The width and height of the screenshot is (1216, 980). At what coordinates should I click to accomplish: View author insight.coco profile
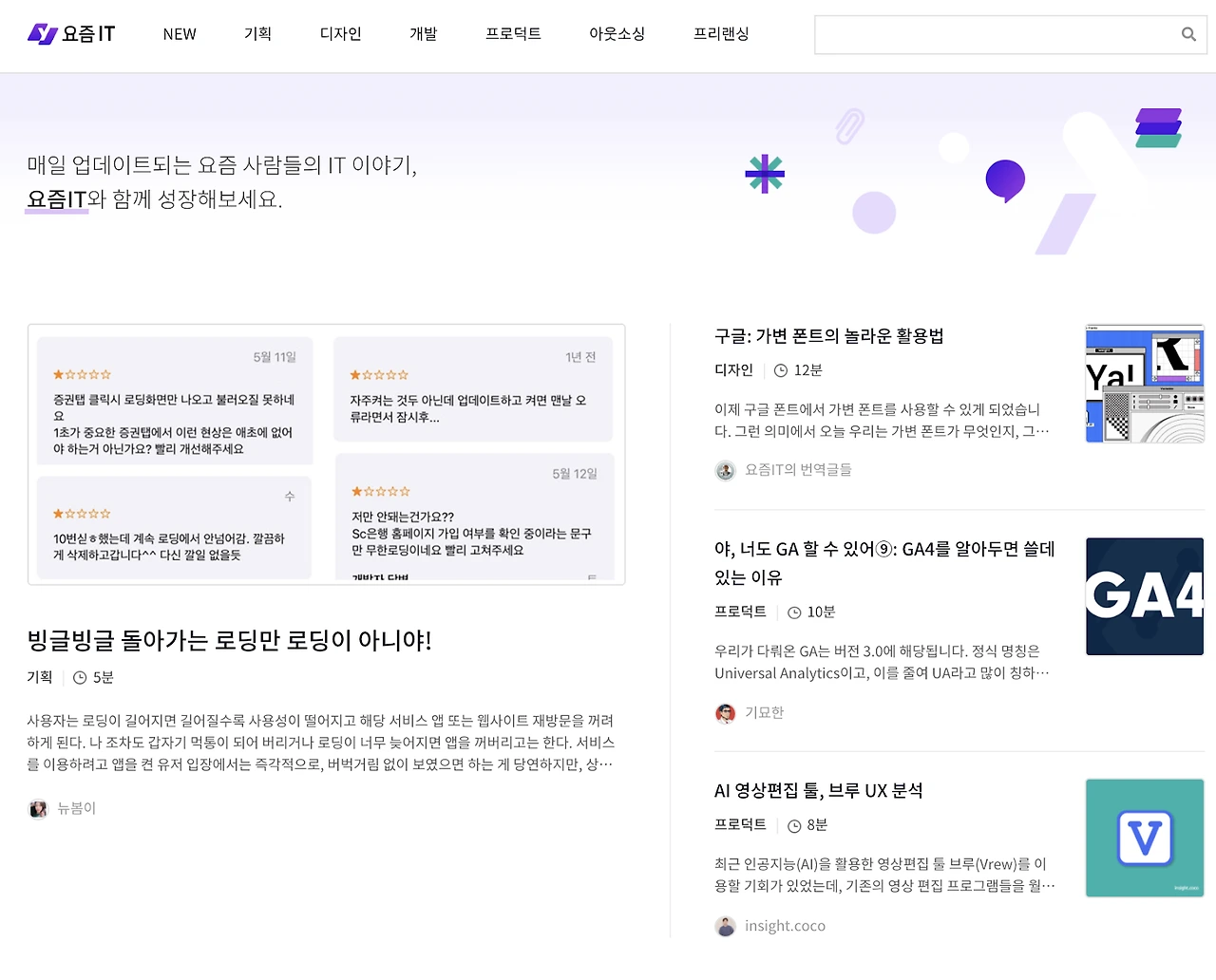click(785, 926)
